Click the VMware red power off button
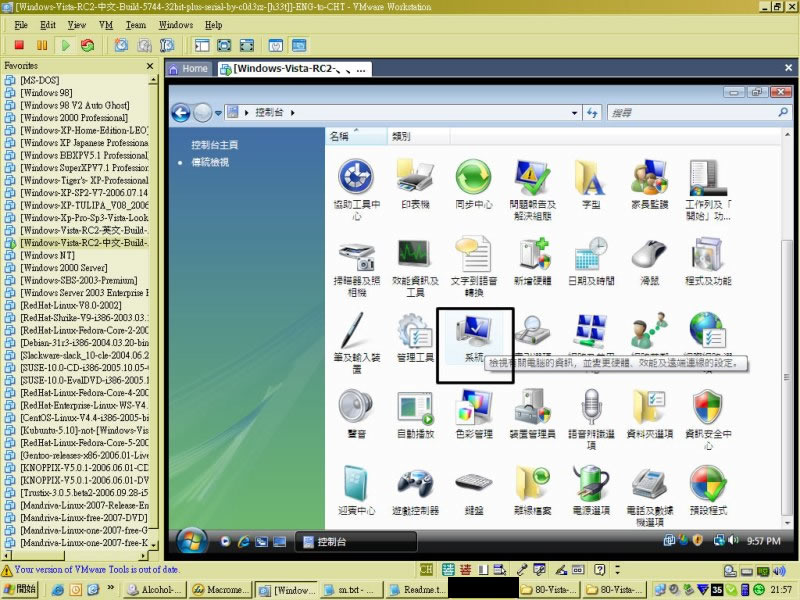Screen dimensions: 800x600 pos(19,45)
